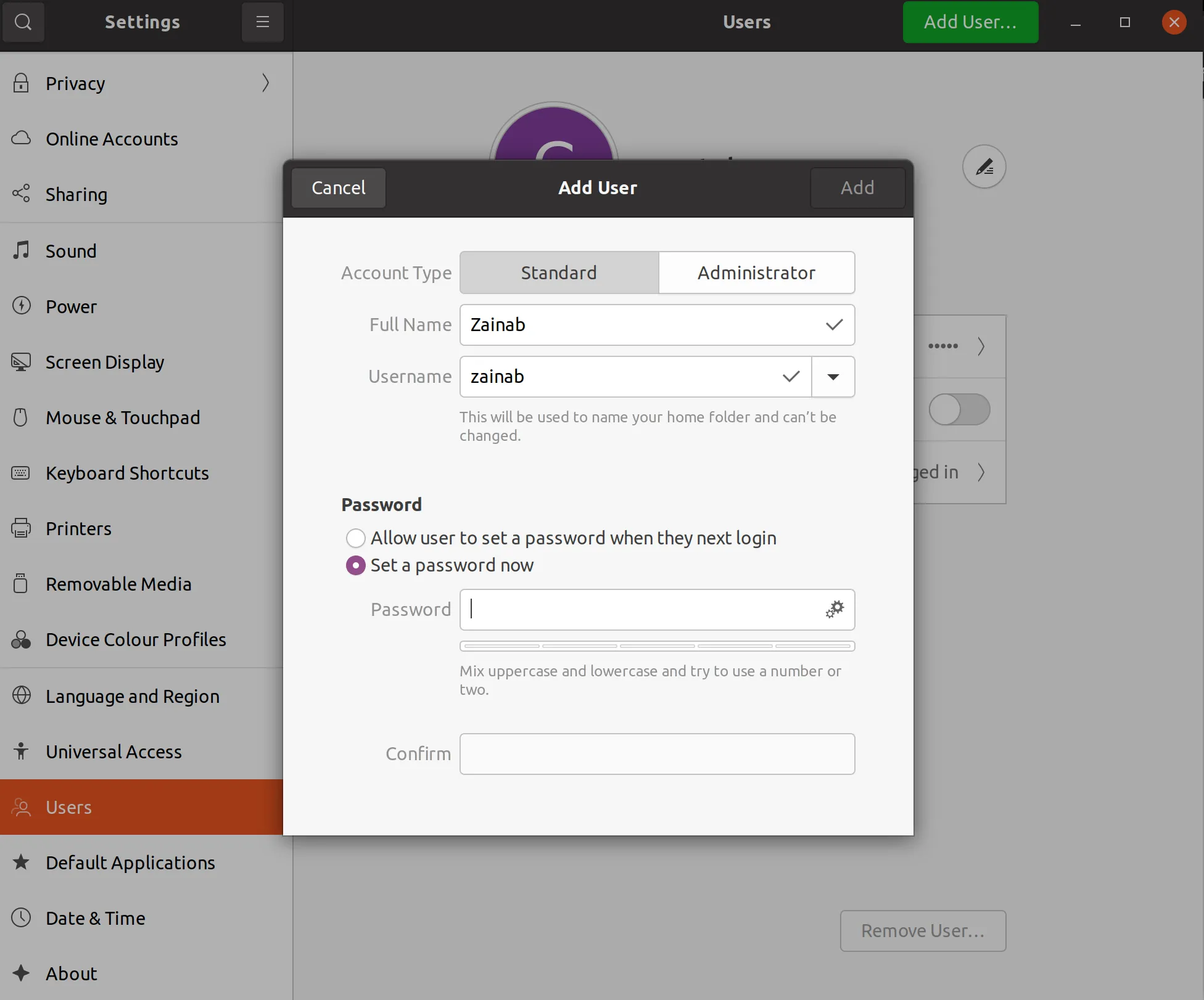Click the Date & Time clock icon
1204x1000 pixels.
click(21, 917)
